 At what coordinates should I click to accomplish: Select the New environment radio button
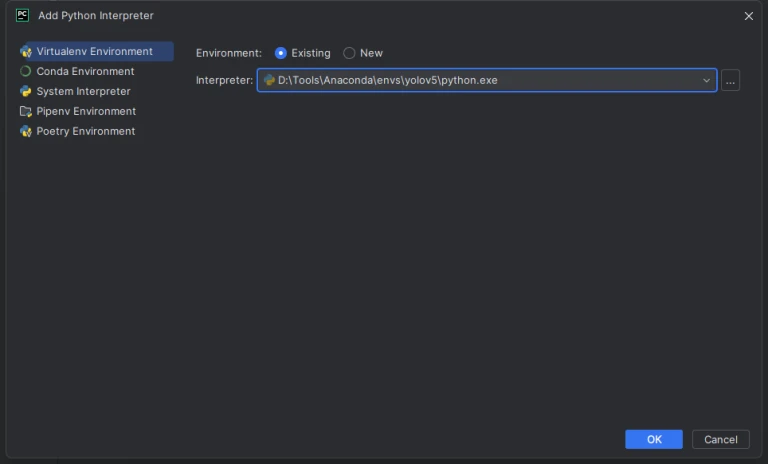(x=349, y=53)
